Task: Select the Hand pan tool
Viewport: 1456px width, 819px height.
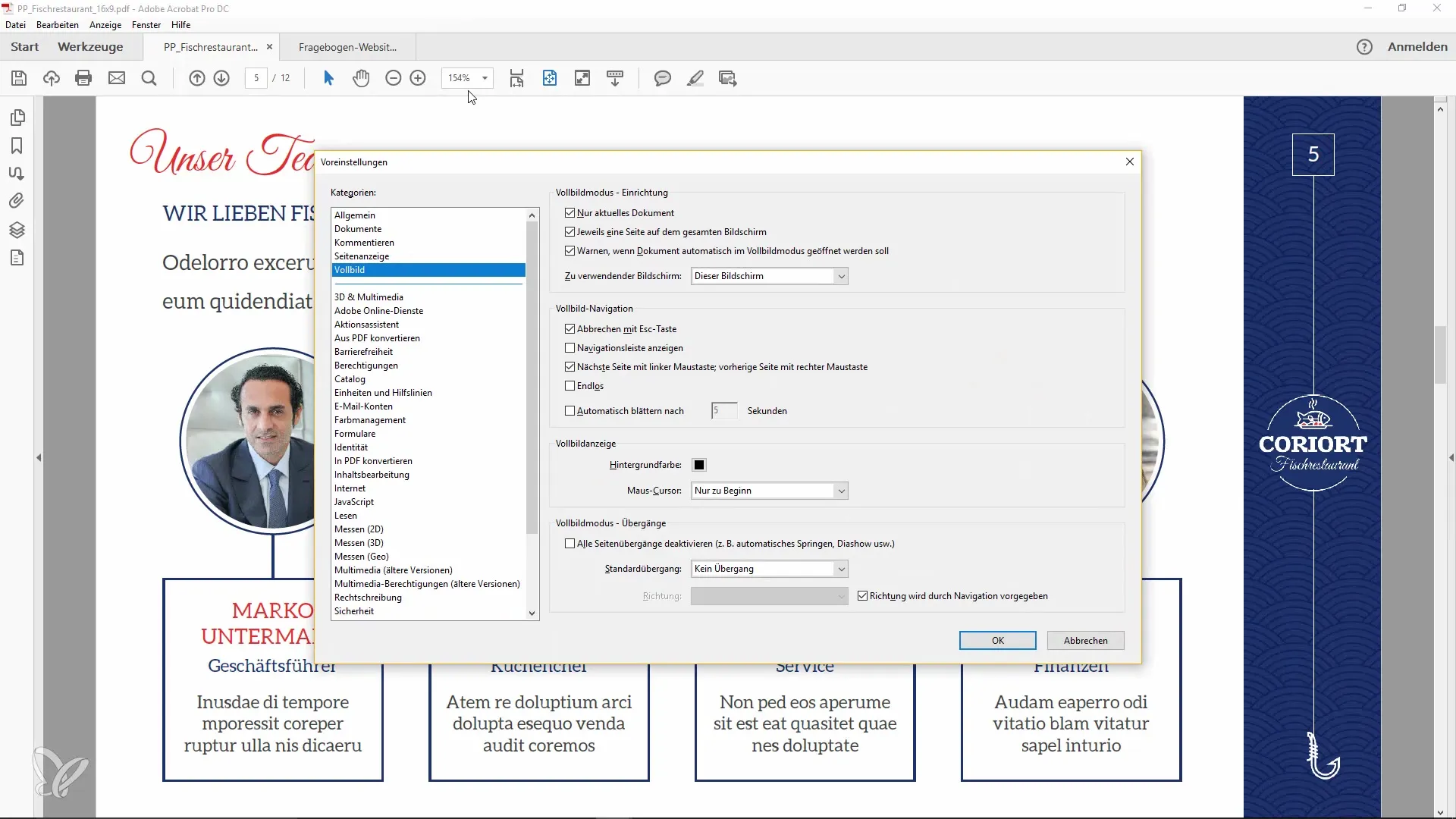Action: click(x=361, y=78)
